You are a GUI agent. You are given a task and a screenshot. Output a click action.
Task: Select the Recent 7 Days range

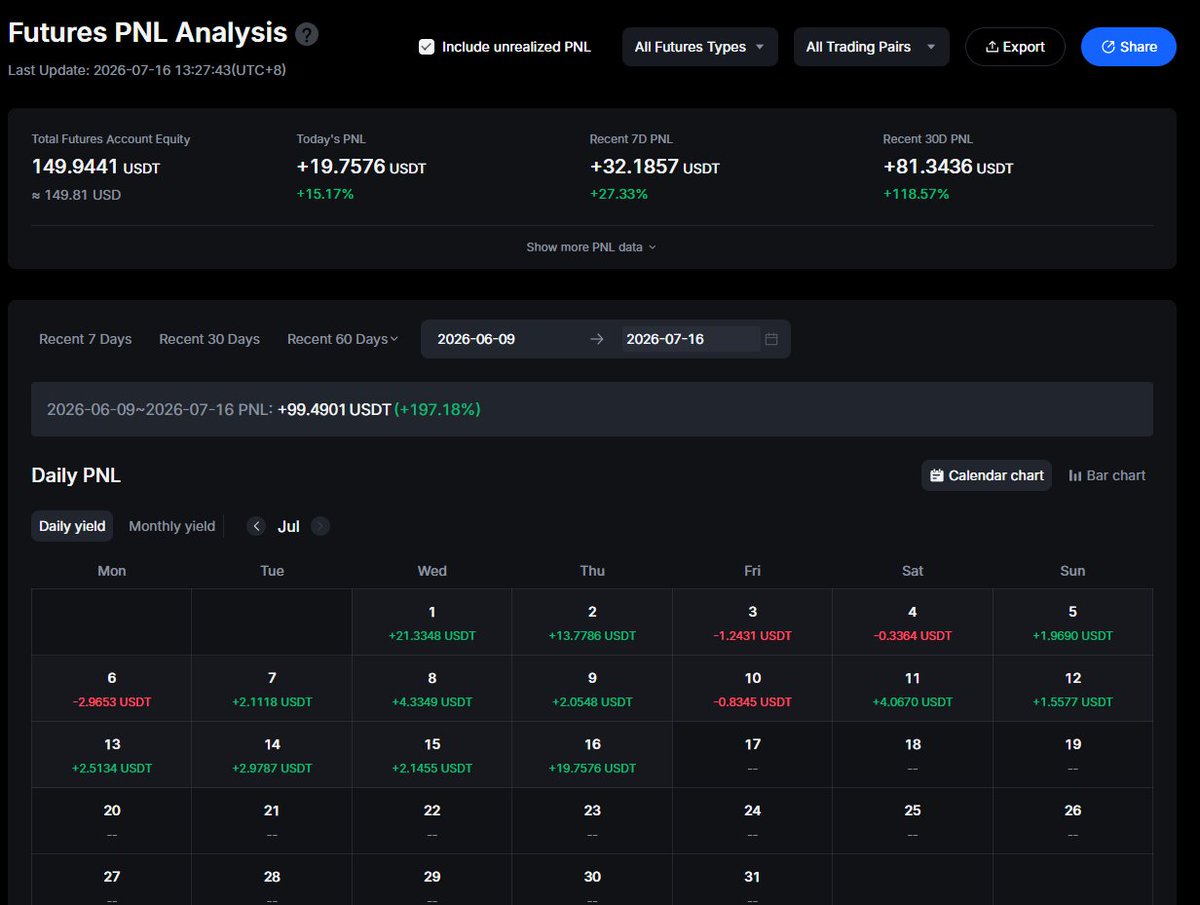tap(85, 339)
